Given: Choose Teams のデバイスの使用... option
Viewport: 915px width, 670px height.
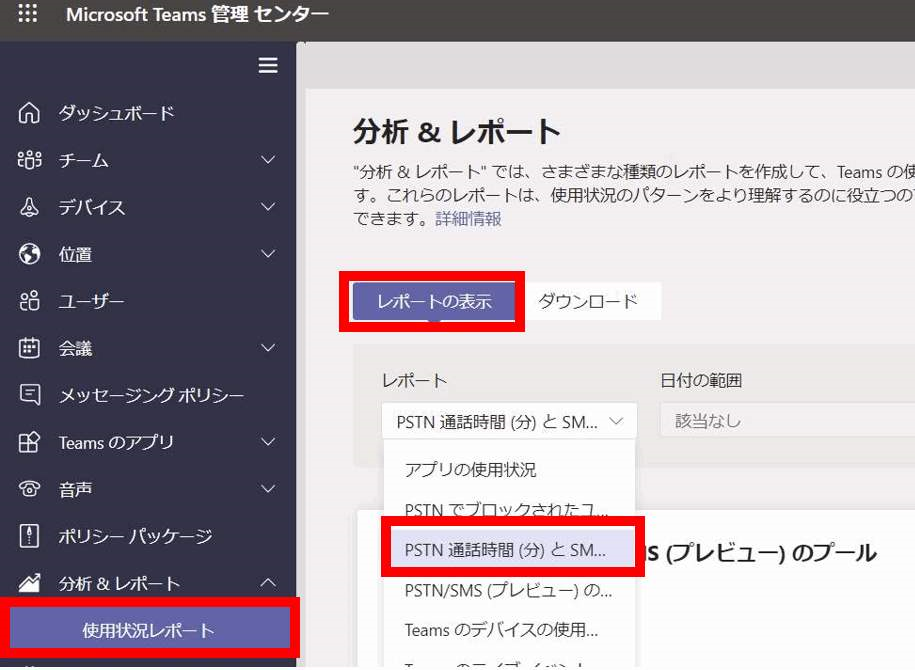Looking at the screenshot, I should (501, 630).
